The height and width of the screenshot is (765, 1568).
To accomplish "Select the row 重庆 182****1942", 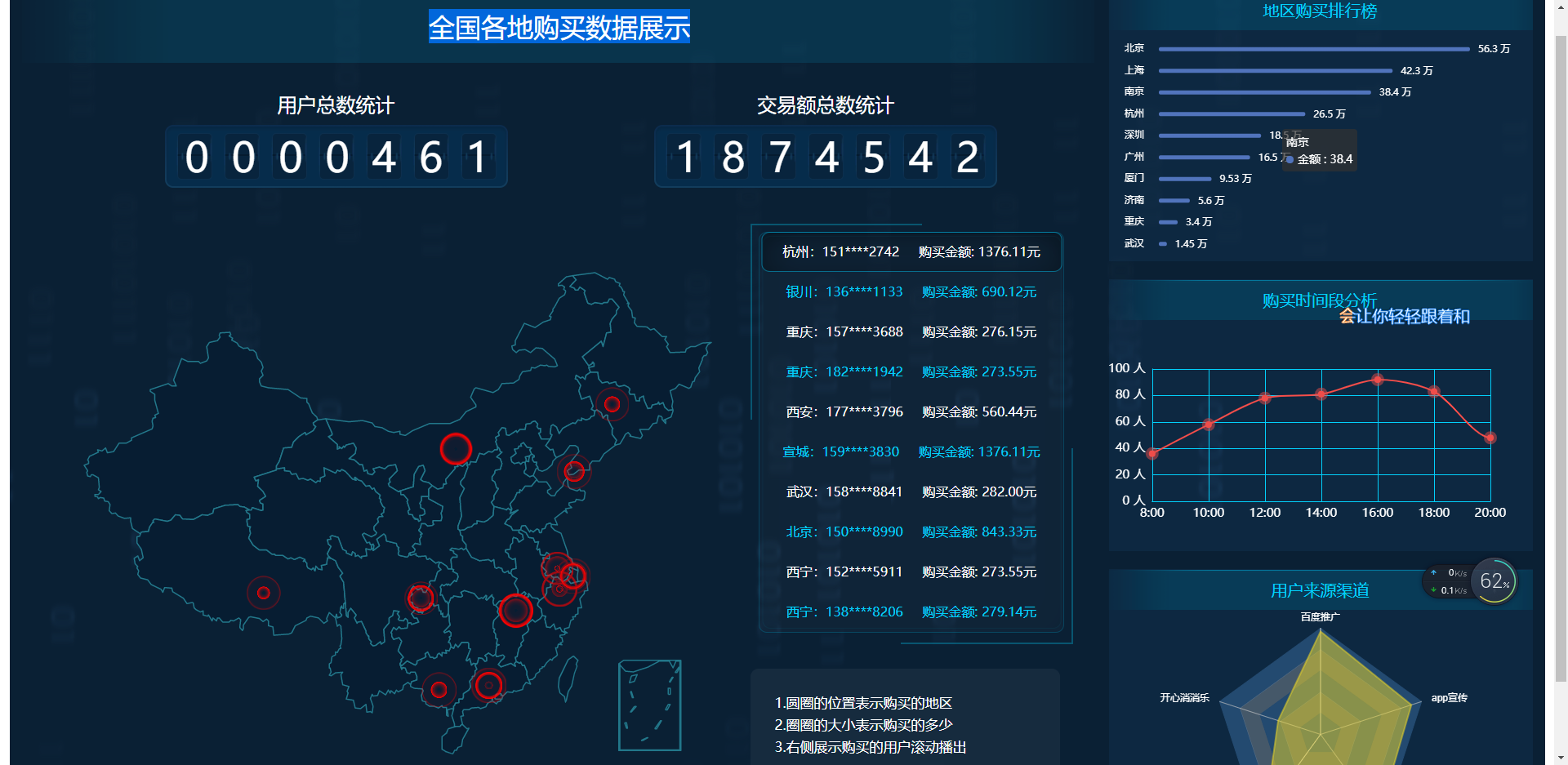I will coord(911,371).
